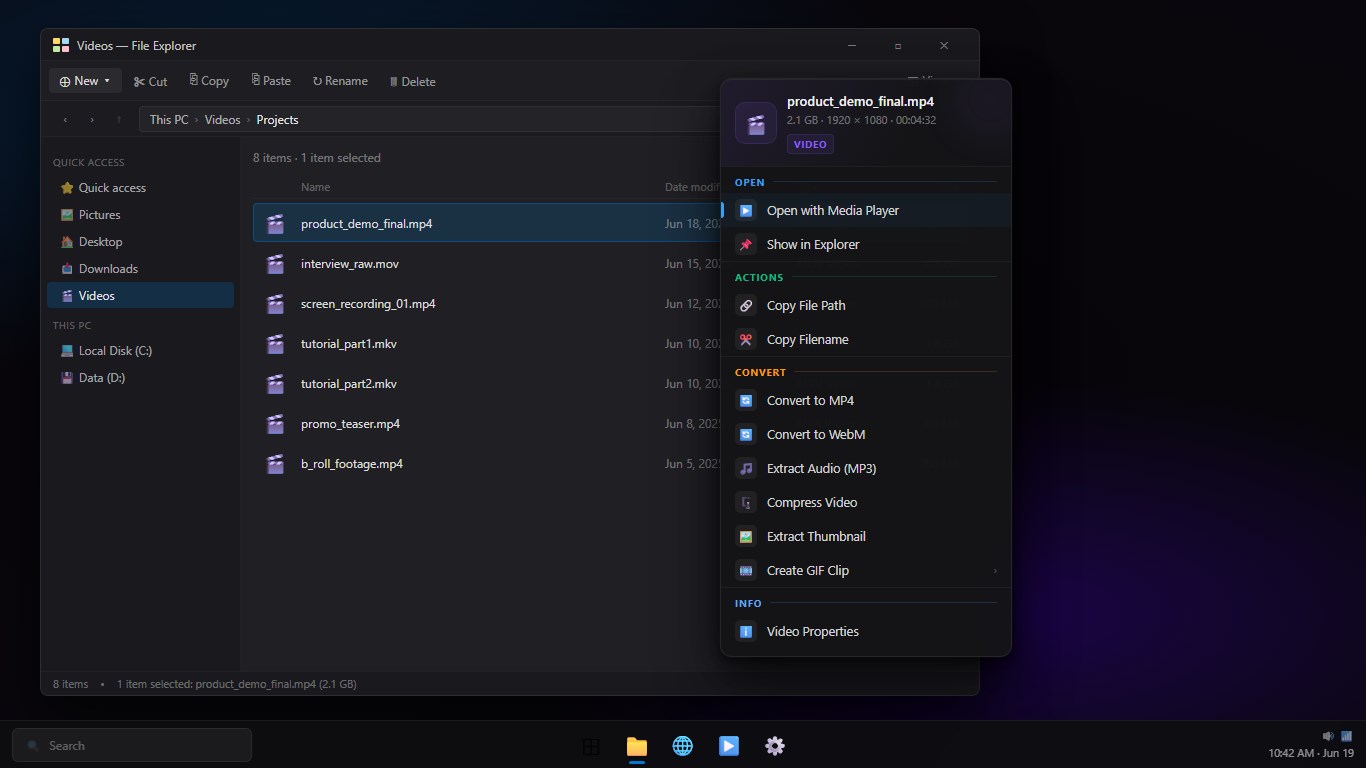Click the picture icon beside Extract Thumbnail
Image resolution: width=1366 pixels, height=768 pixels.
(x=746, y=536)
